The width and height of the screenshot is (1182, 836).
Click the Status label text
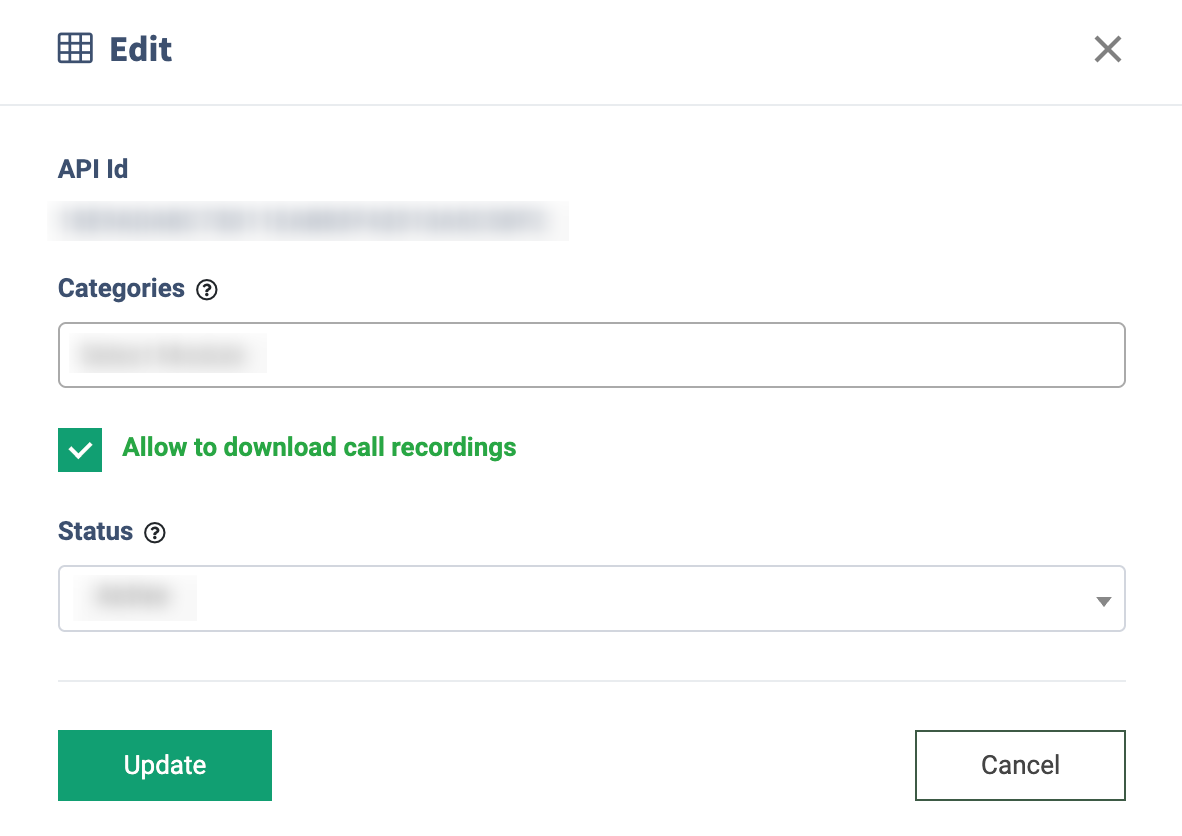tap(95, 531)
